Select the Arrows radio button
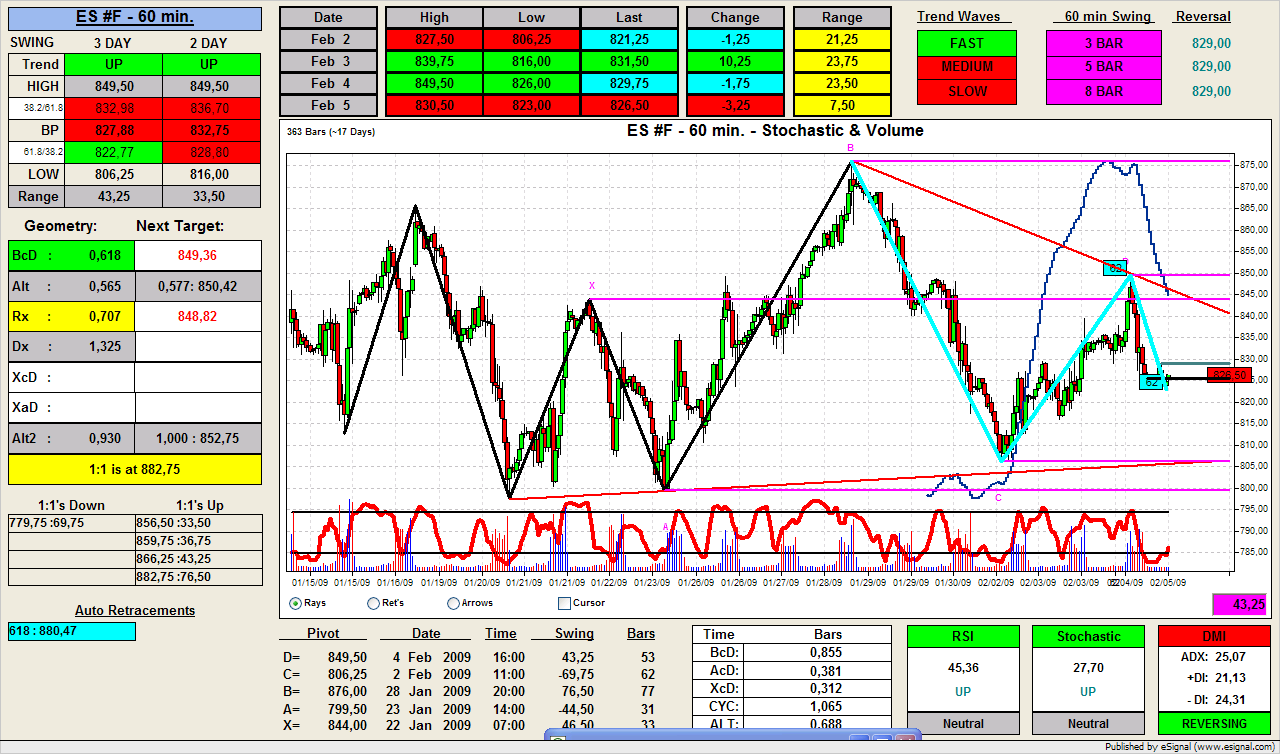The height and width of the screenshot is (754, 1280). (453, 603)
